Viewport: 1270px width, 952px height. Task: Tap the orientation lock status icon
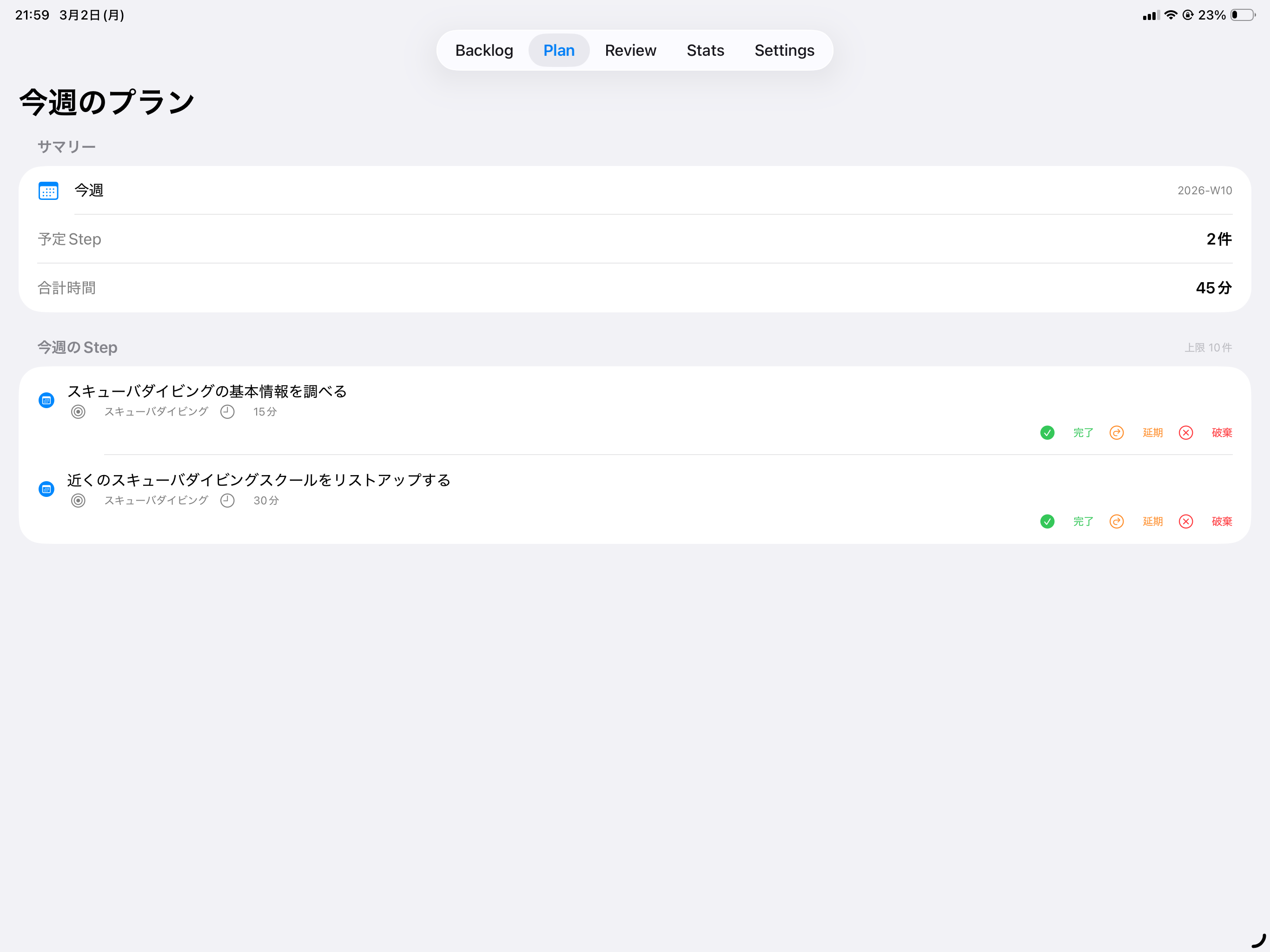point(1188,15)
